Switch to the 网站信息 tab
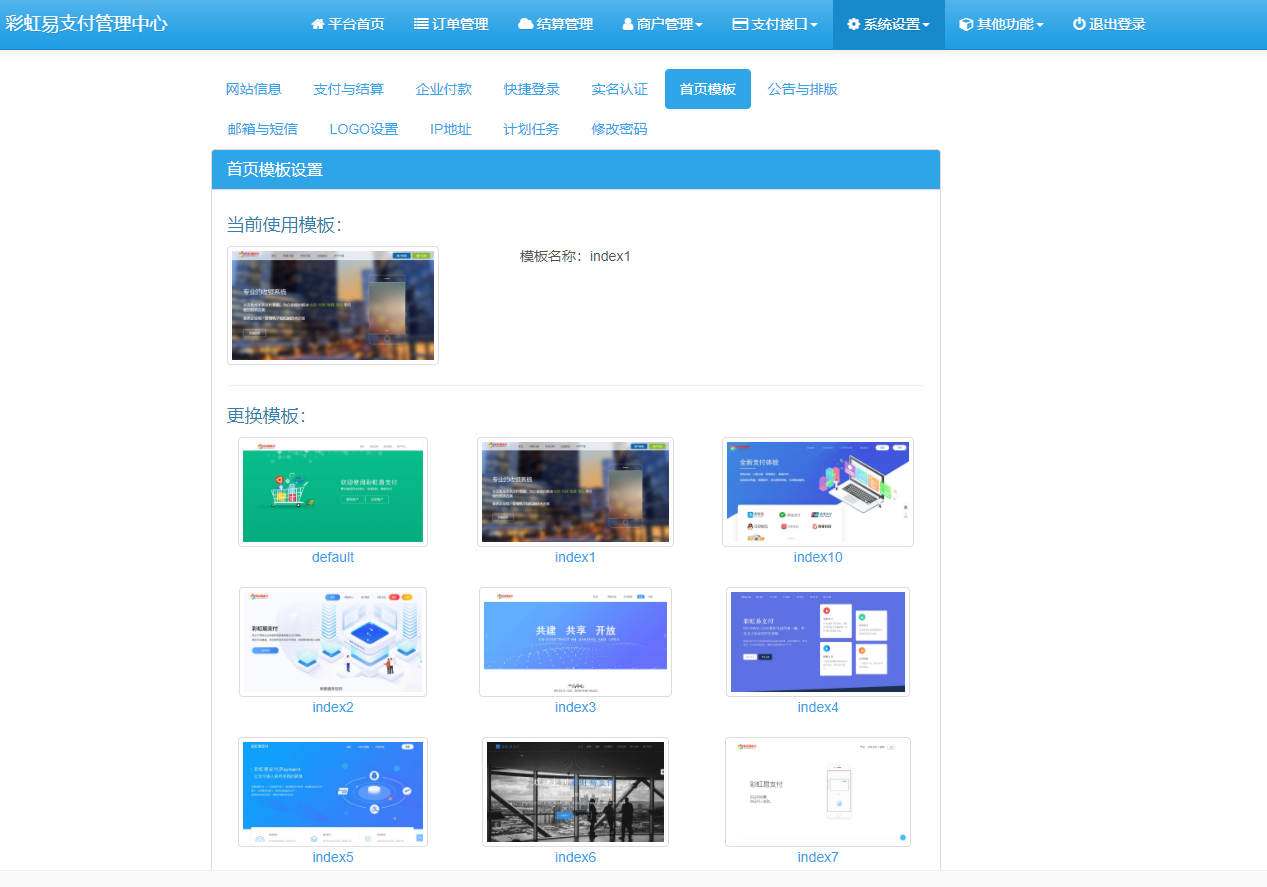The height and width of the screenshot is (887, 1267). tap(255, 88)
